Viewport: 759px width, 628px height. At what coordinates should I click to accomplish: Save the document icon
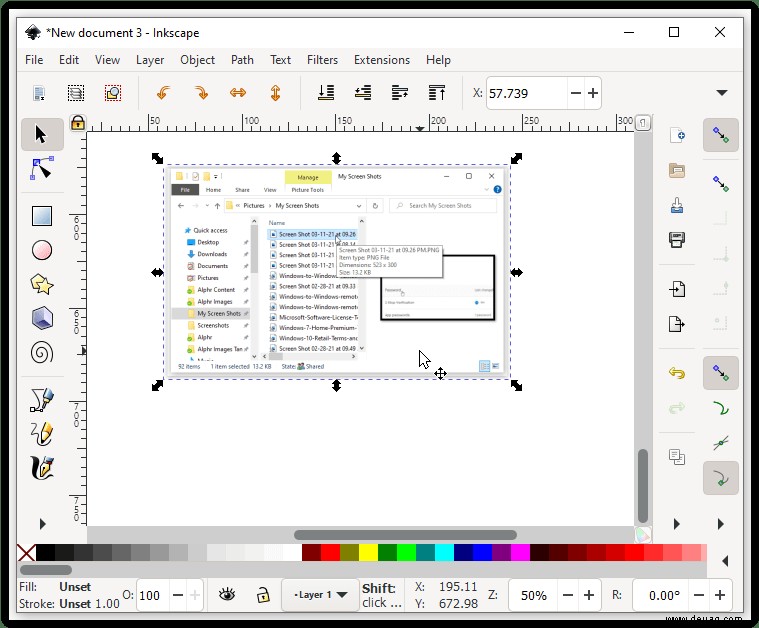(677, 205)
